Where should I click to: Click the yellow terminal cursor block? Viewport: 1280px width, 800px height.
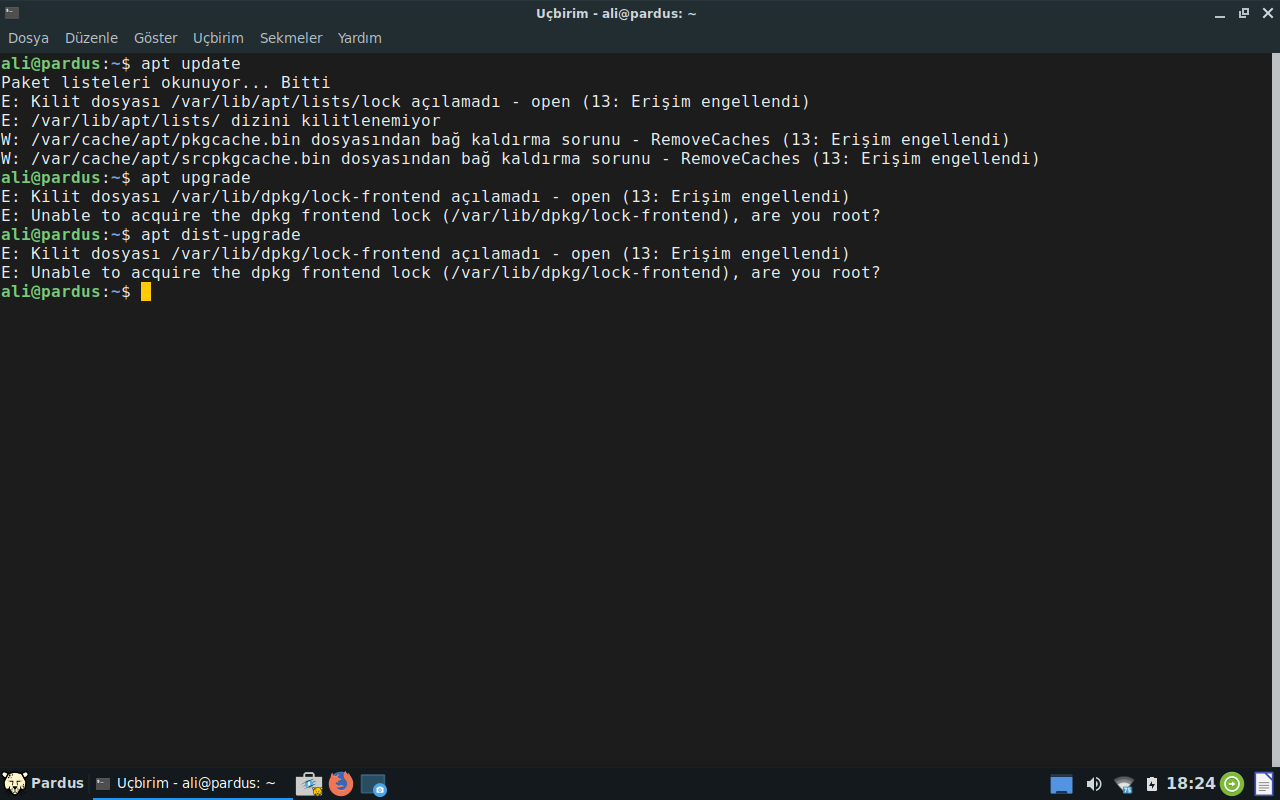(x=146, y=292)
